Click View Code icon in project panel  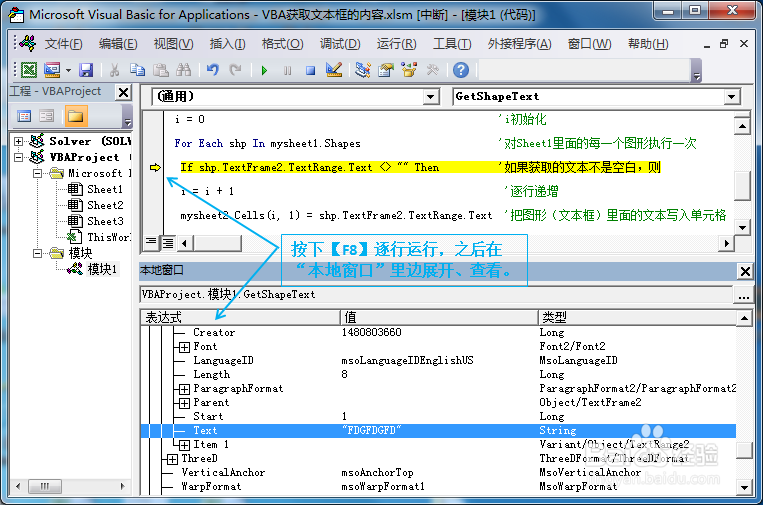pyautogui.click(x=24, y=116)
